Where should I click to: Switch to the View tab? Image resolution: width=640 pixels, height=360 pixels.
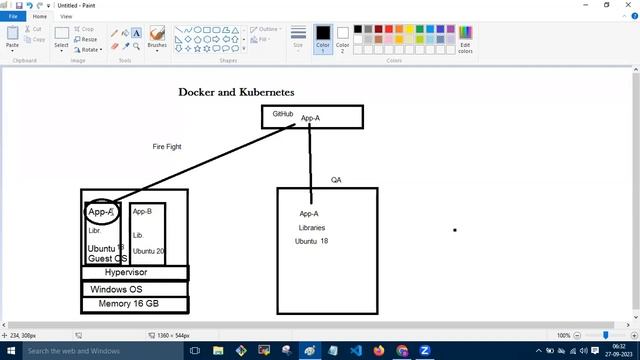[66, 16]
